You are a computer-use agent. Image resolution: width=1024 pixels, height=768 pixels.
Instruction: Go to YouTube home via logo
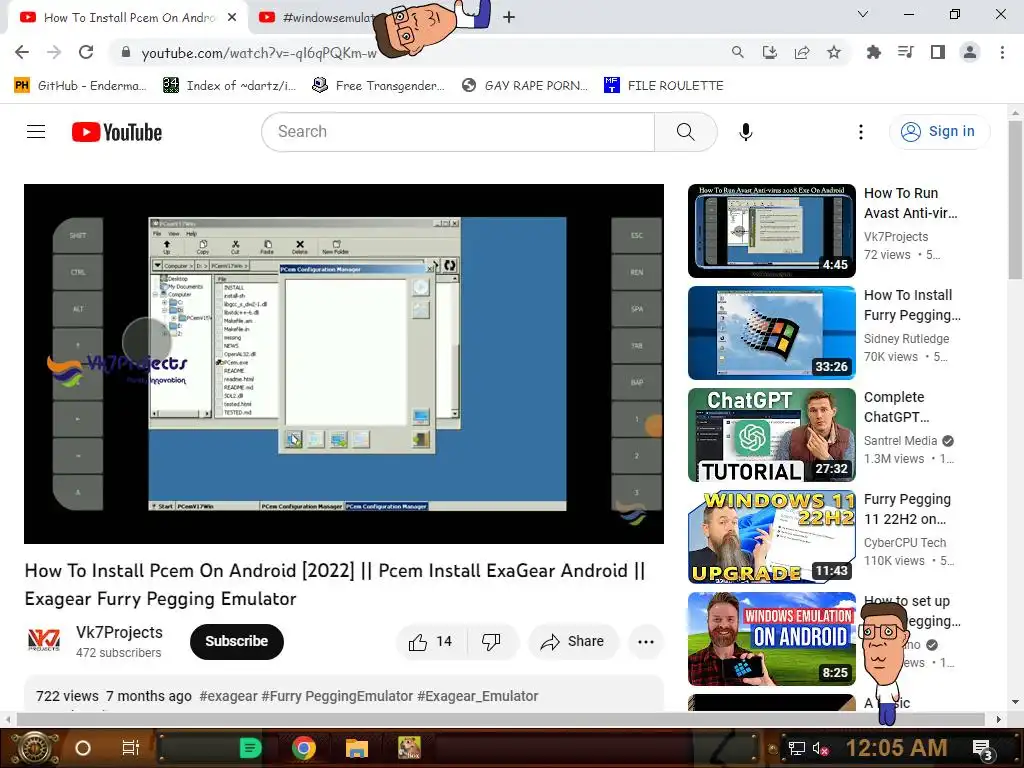(x=117, y=132)
